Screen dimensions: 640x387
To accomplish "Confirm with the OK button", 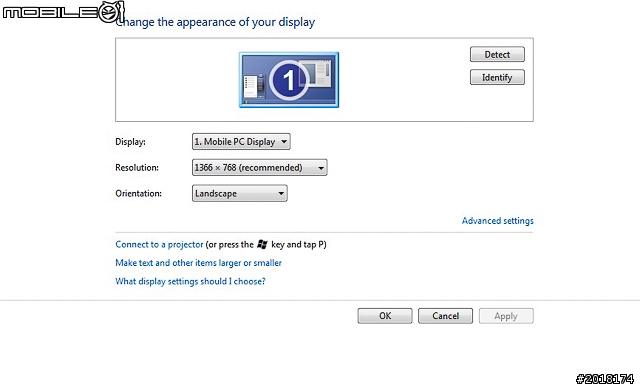I will pyautogui.click(x=385, y=316).
